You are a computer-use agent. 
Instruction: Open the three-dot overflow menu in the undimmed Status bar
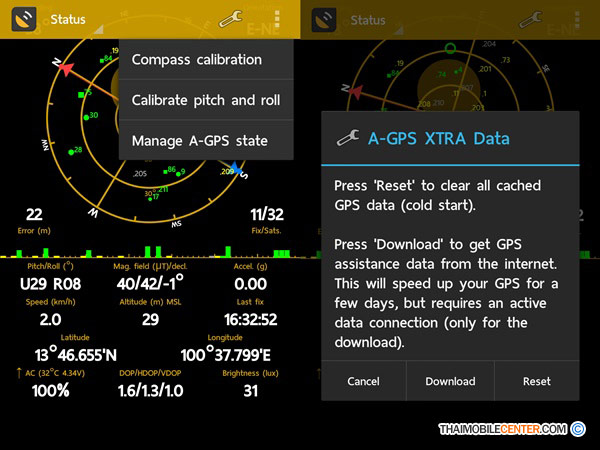[x=277, y=19]
